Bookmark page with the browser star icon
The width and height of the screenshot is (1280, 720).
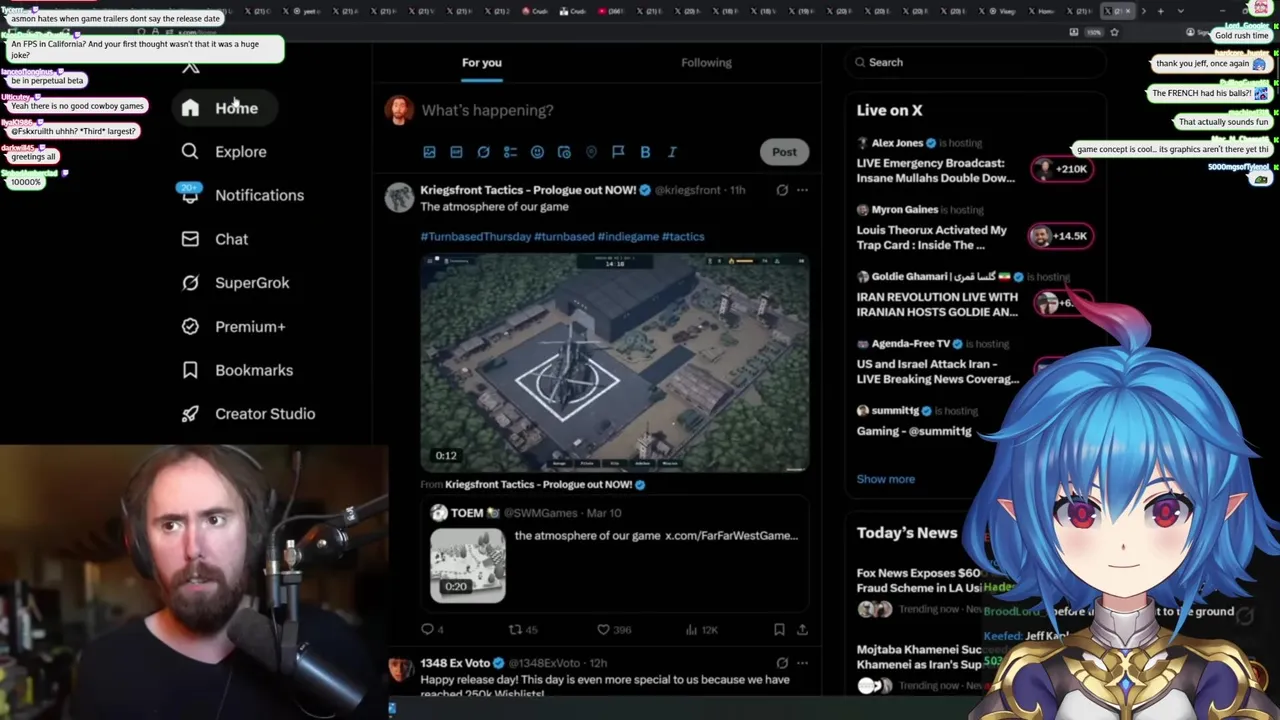1114,32
